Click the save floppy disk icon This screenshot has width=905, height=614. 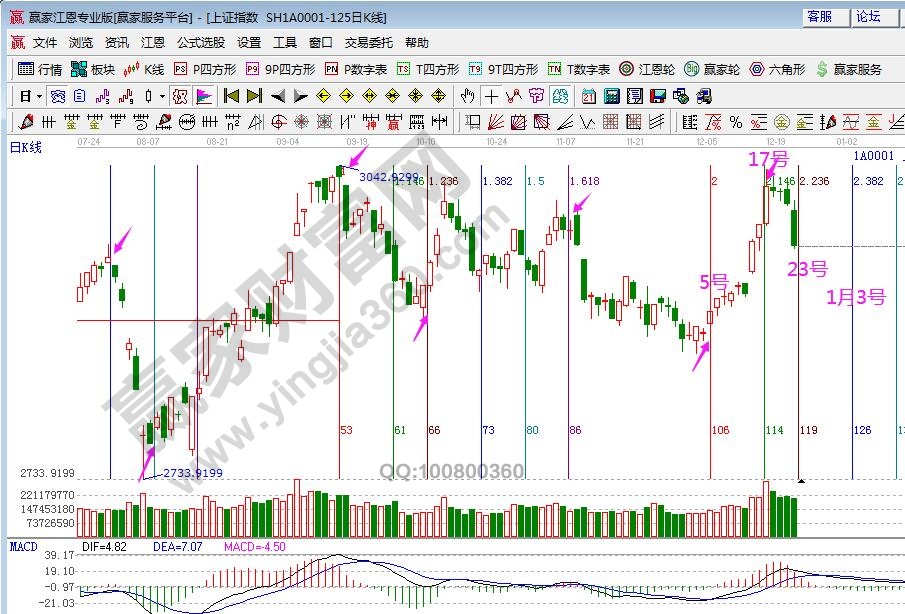(657, 96)
